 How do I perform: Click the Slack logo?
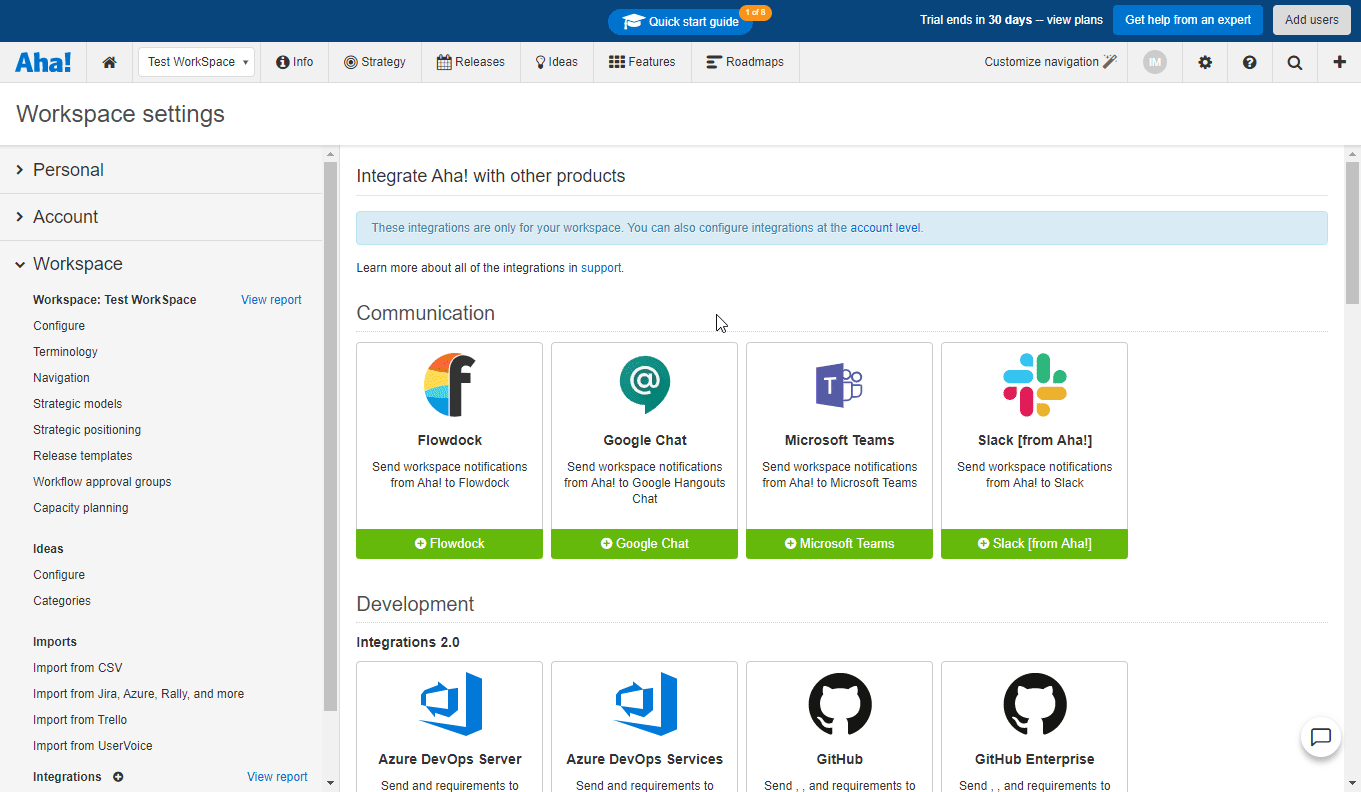[x=1035, y=385]
